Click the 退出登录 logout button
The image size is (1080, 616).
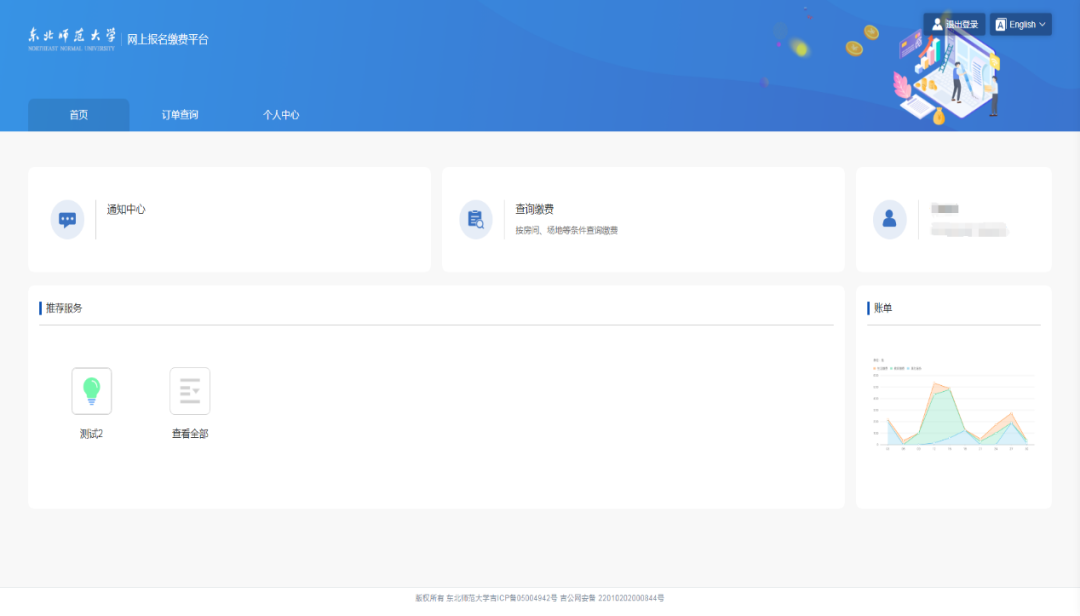954,24
